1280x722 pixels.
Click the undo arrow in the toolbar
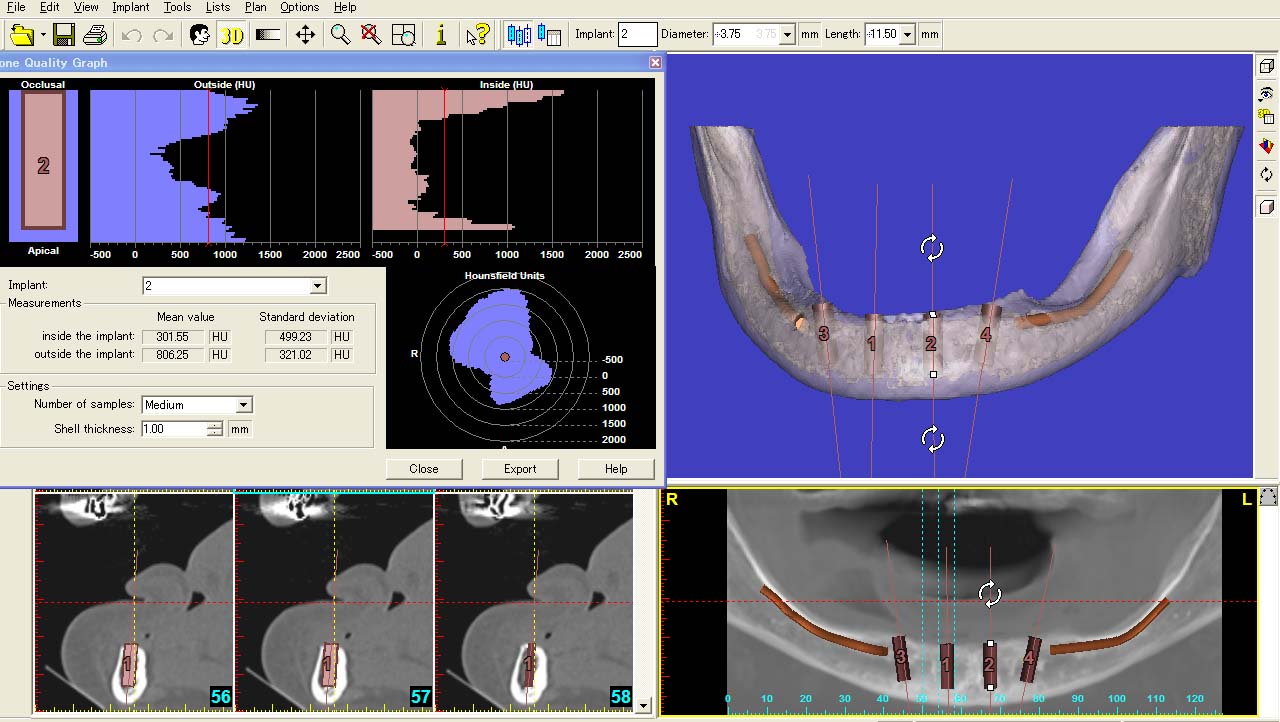click(x=131, y=35)
